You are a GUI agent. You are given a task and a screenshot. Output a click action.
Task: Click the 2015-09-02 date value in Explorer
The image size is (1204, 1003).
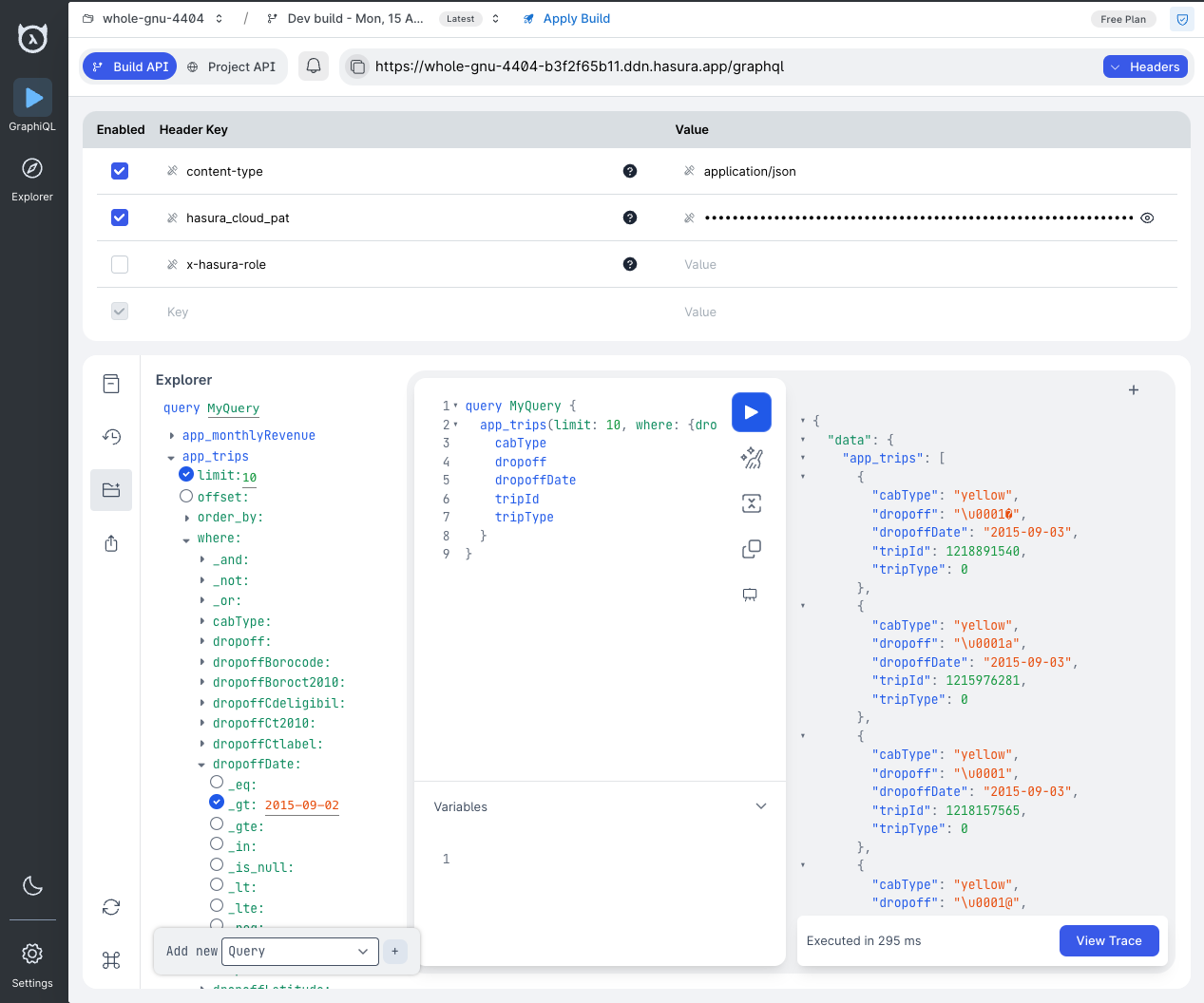[302, 805]
